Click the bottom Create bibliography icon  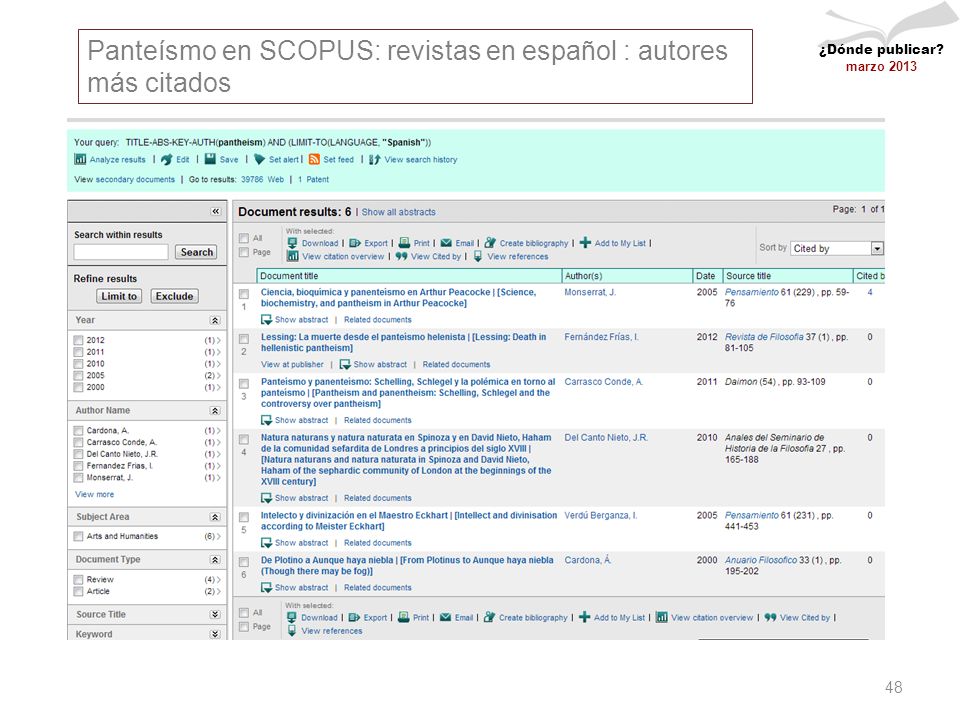(x=489, y=617)
